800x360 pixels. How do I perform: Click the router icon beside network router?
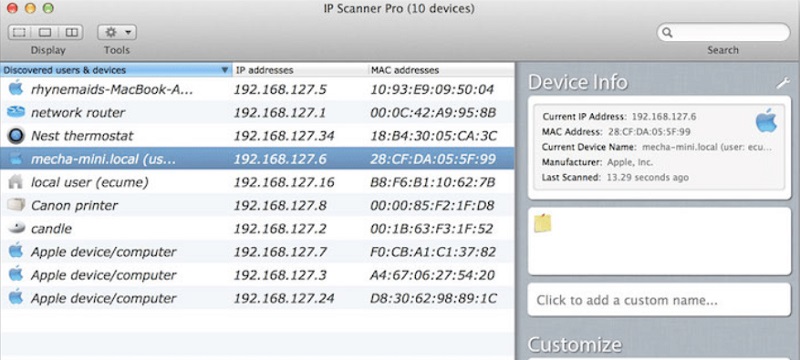click(16, 112)
